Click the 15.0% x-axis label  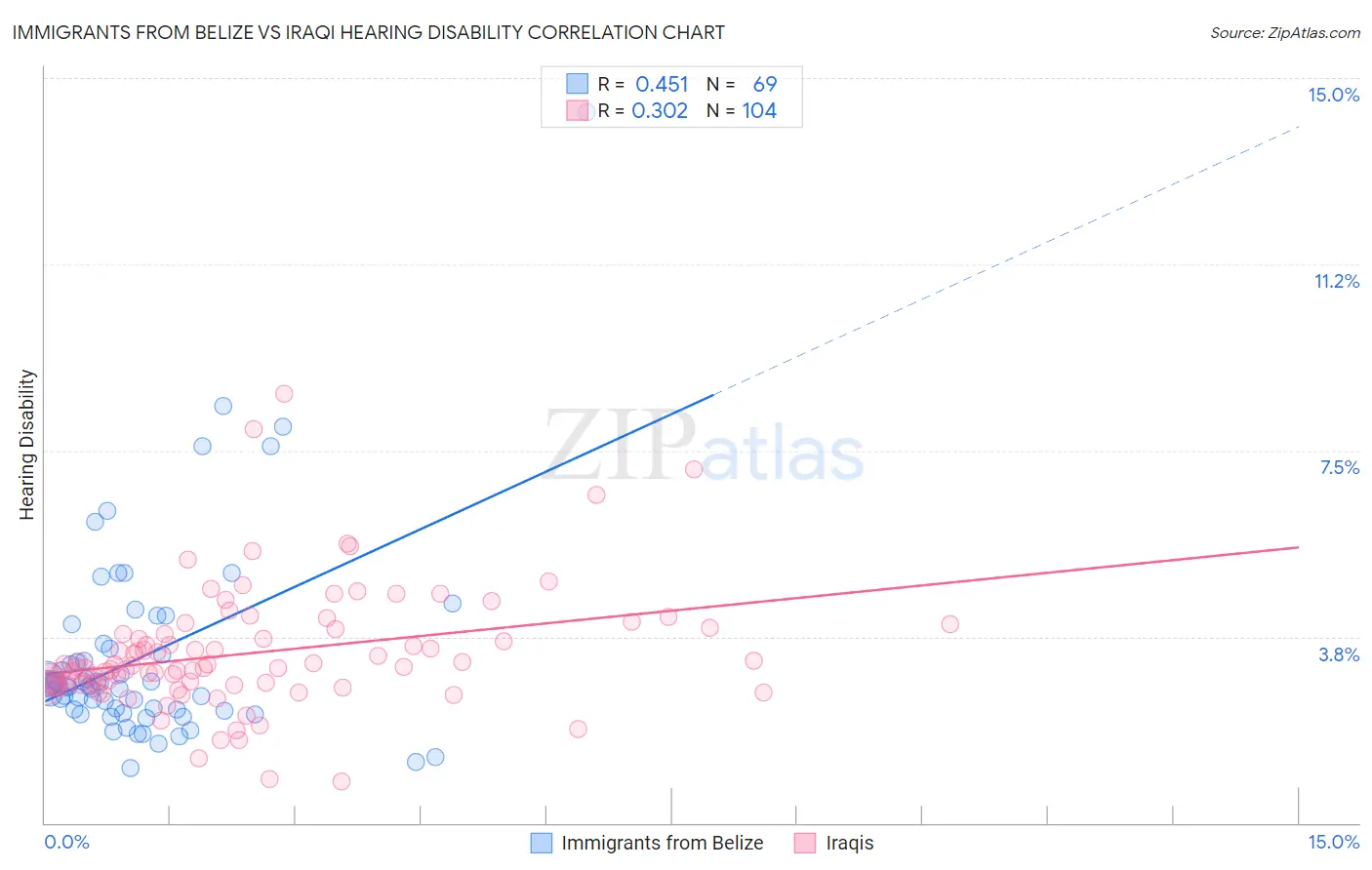pyautogui.click(x=1333, y=842)
